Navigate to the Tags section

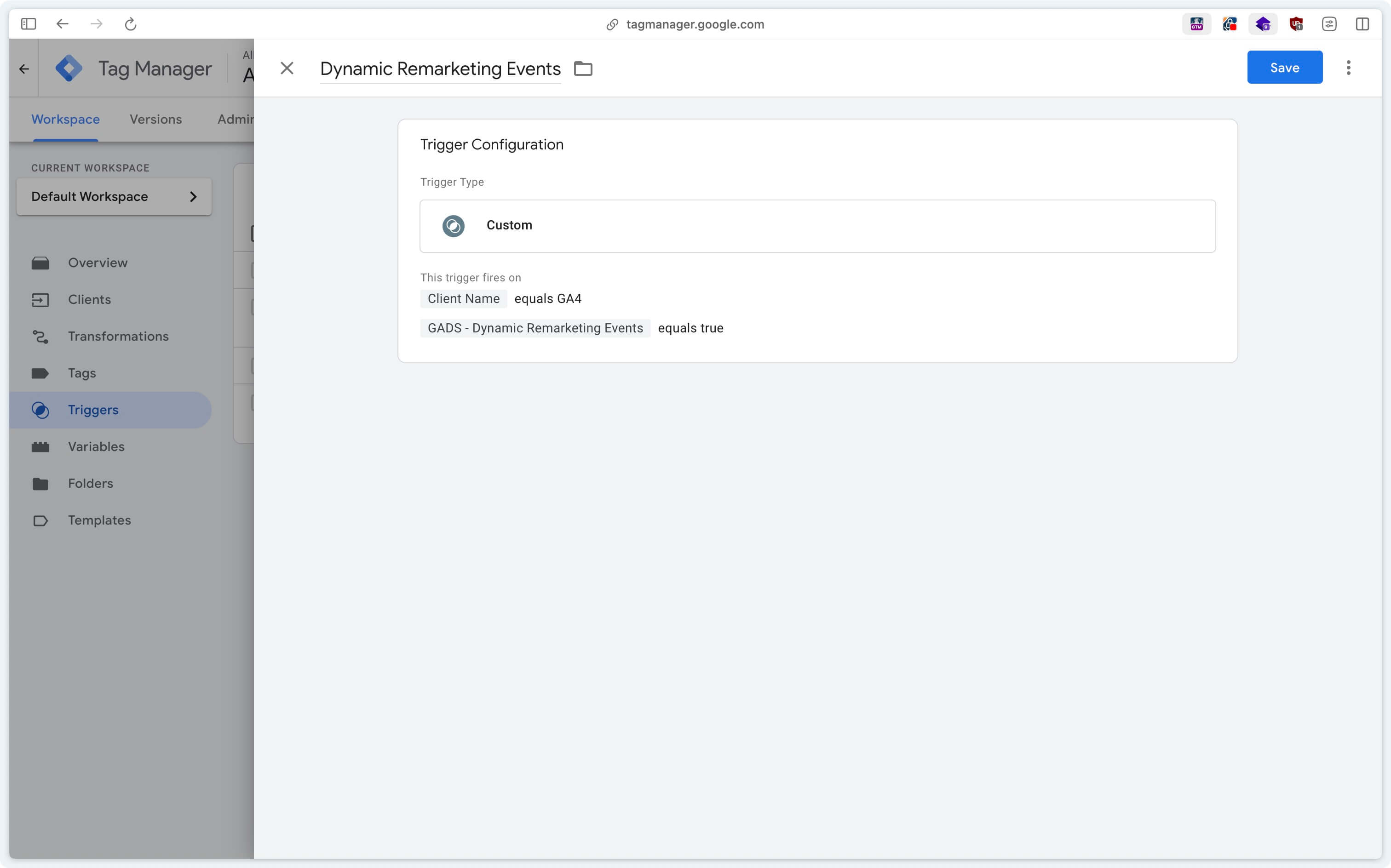[82, 372]
